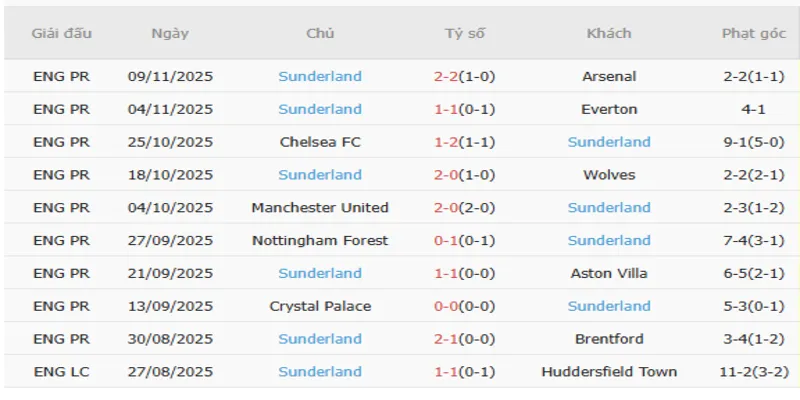Screen dimensions: 800x400
Task: Click the Arsenal team name
Action: click(609, 76)
